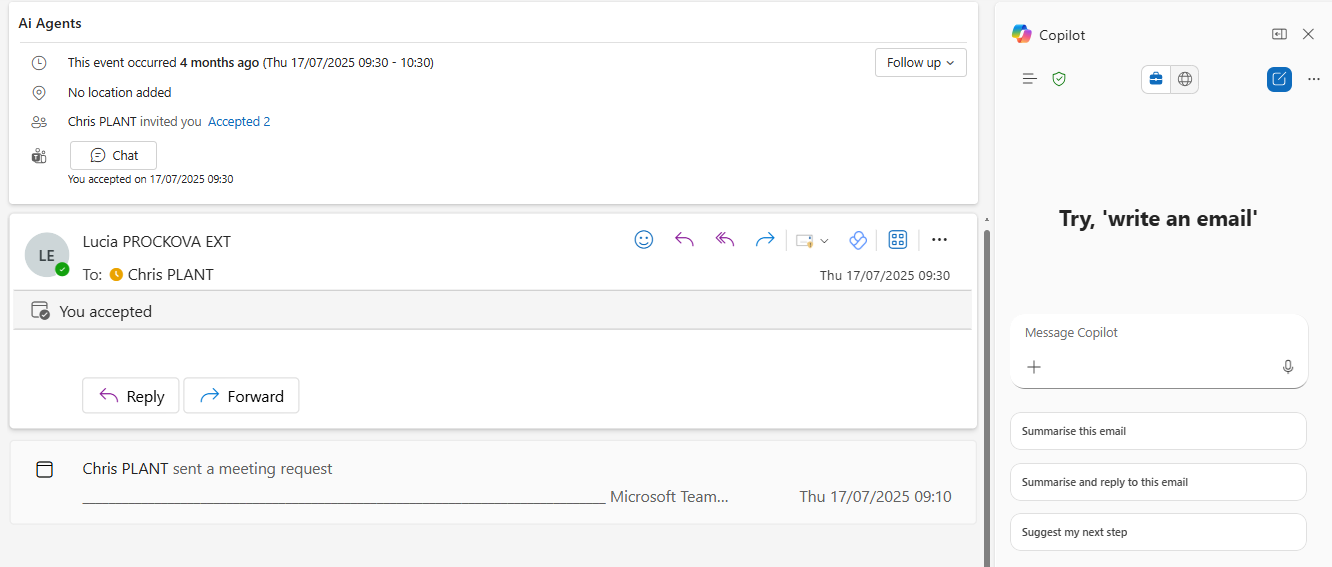This screenshot has width=1332, height=567.
Task: Start a new Copilot chat
Action: point(1279,79)
